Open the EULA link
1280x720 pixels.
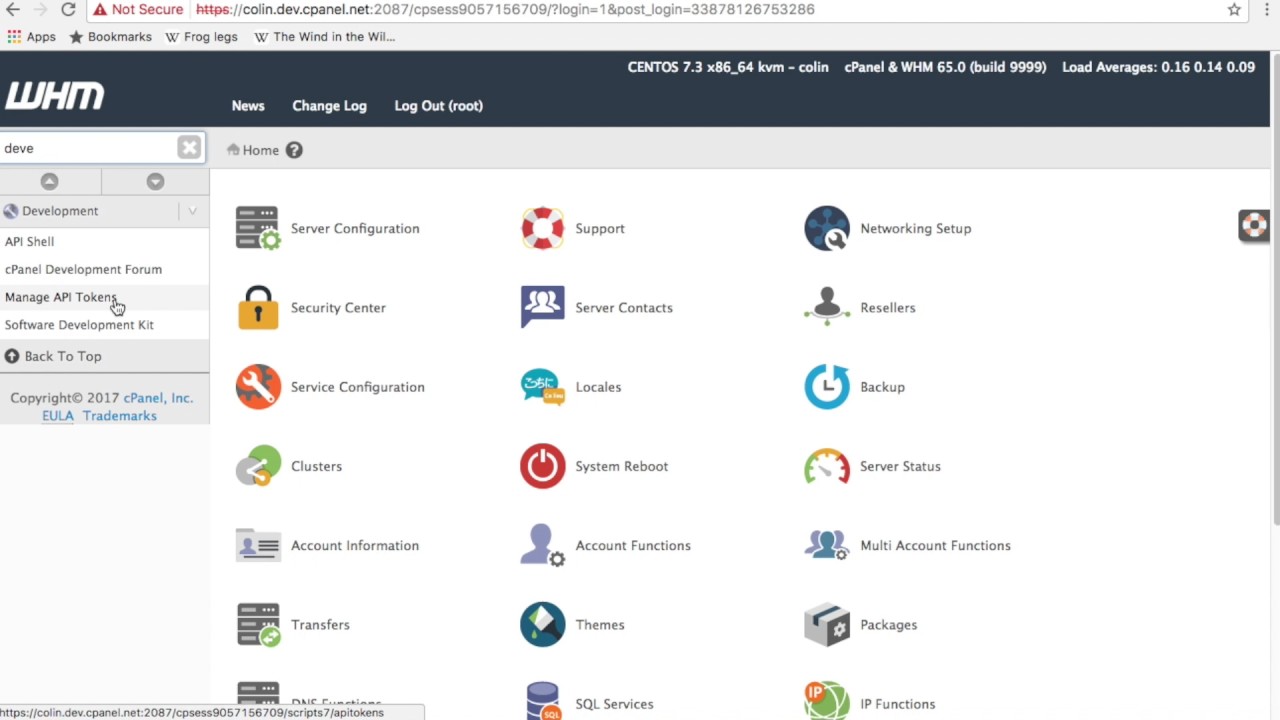pyautogui.click(x=58, y=416)
